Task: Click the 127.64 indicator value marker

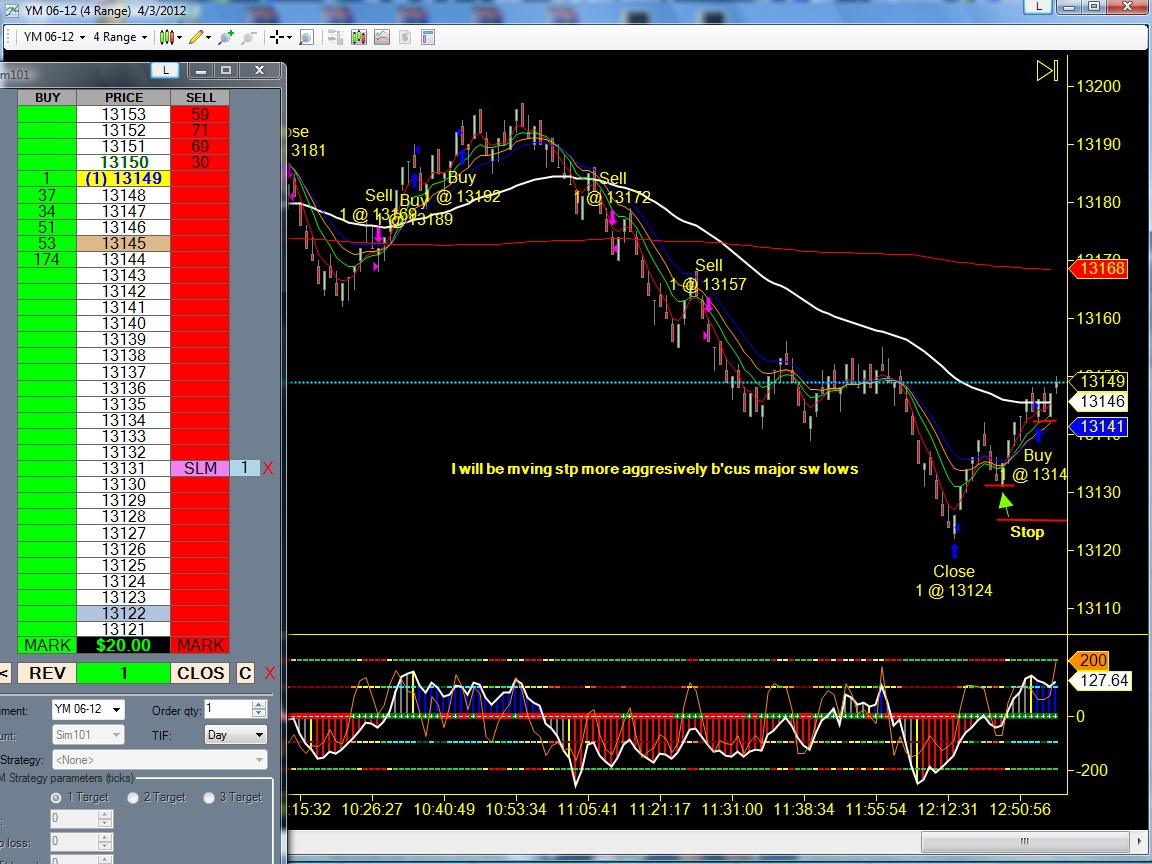Action: (1099, 680)
